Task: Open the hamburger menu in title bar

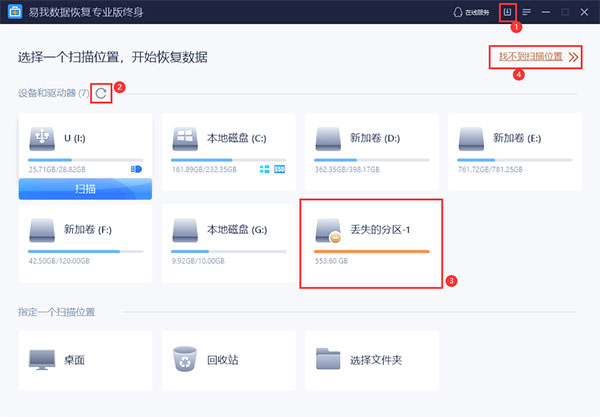Action: (527, 13)
